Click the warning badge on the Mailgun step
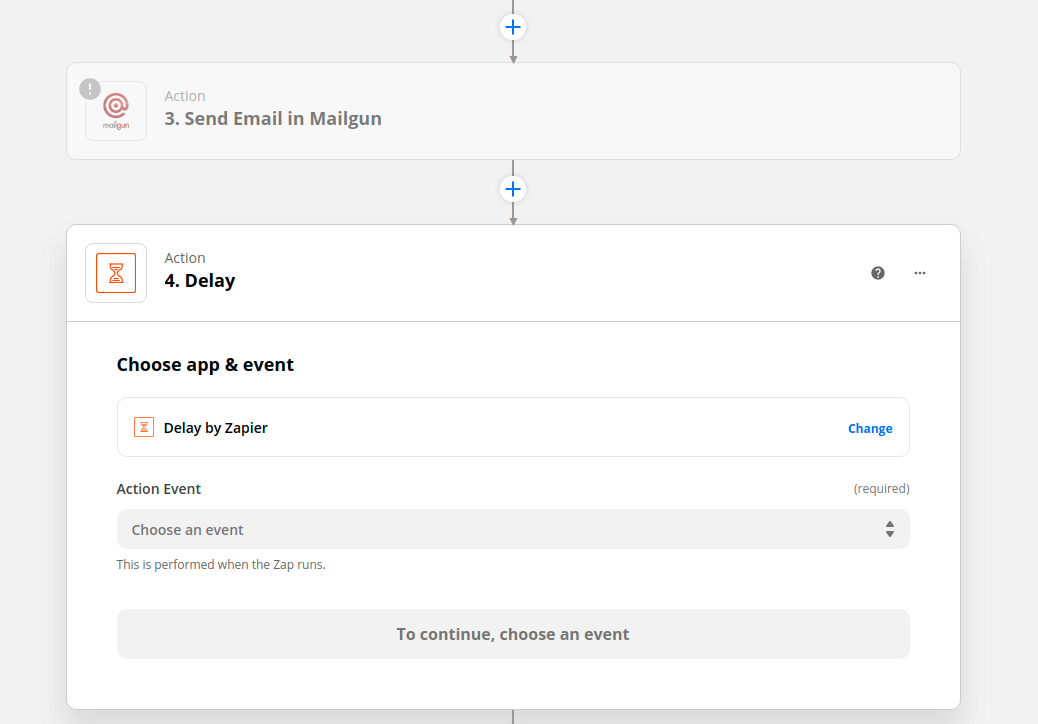Screen dimensions: 1038x724 click(90, 89)
